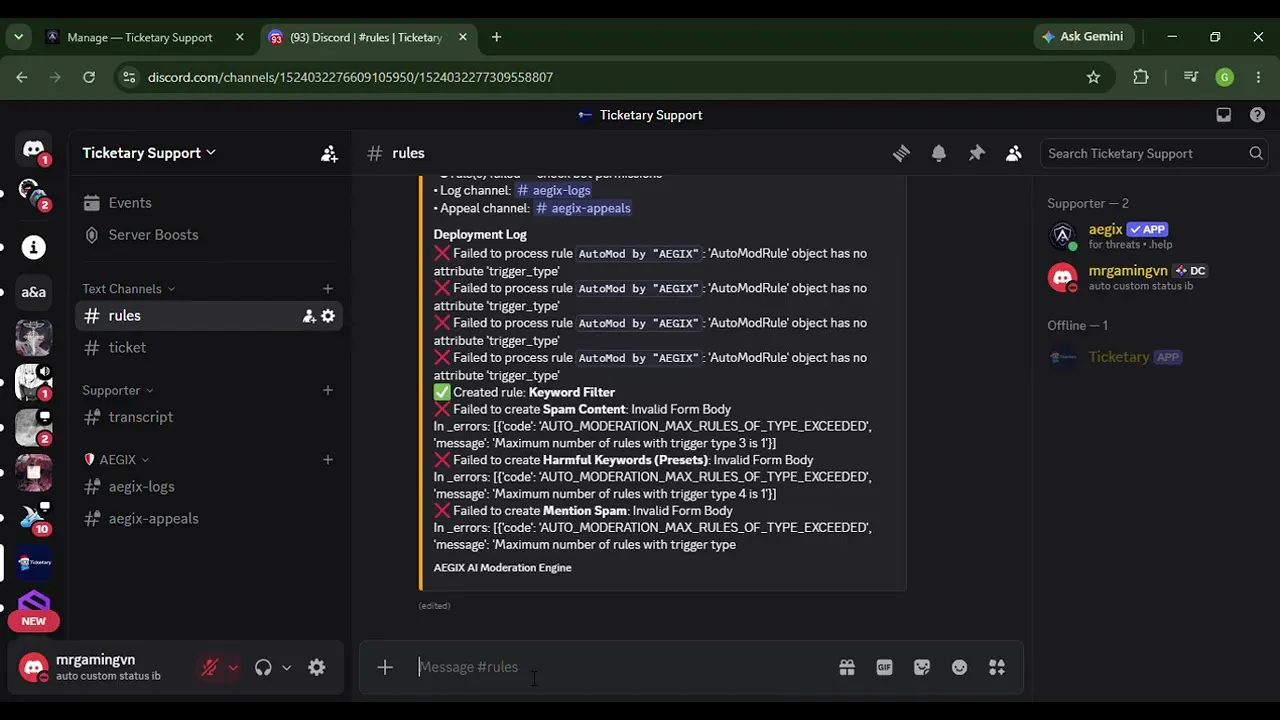
Task: Open the emoji picker
Action: [960, 667]
